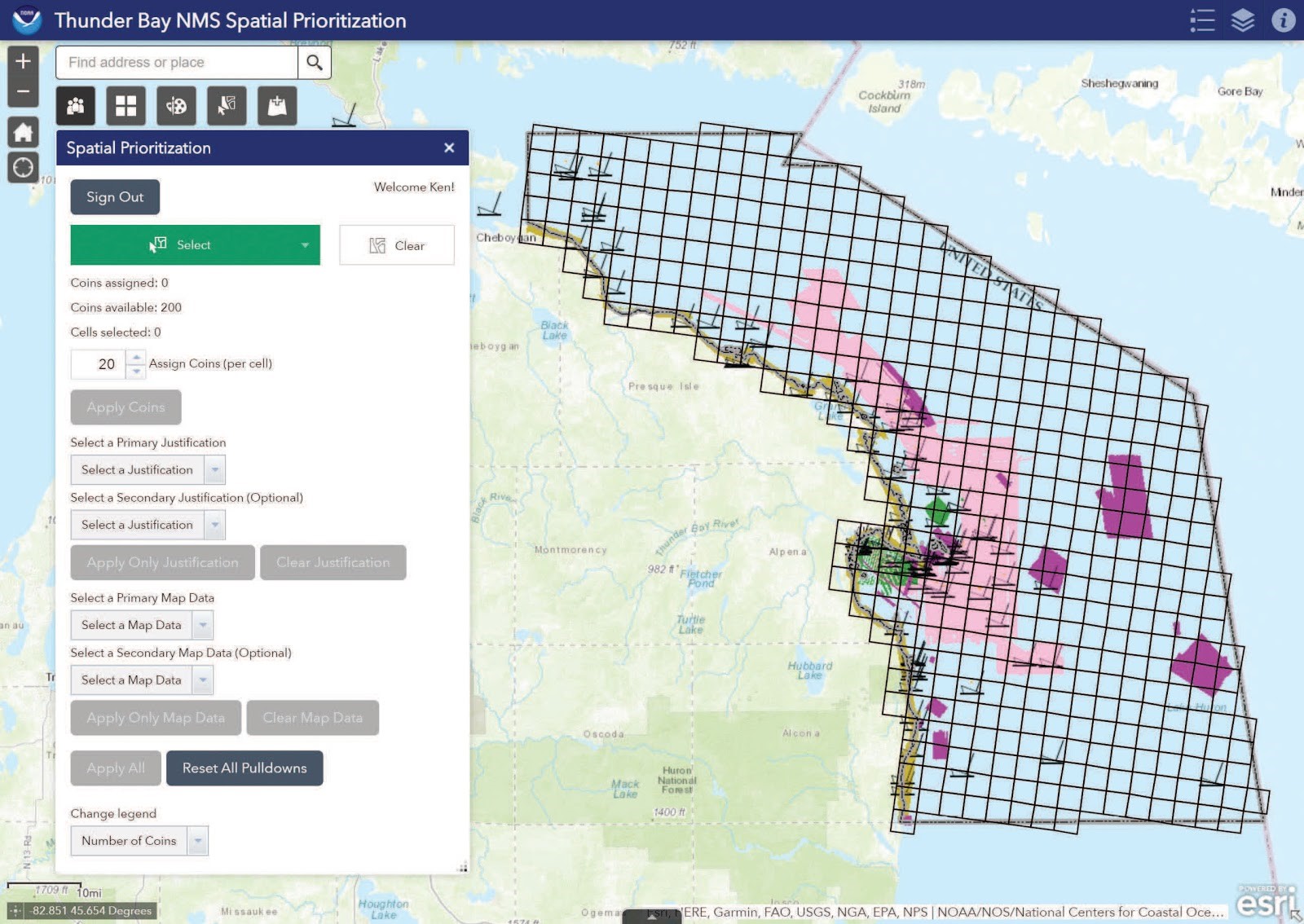Open the Secondary Map Data dropdown
1304x924 pixels.
pos(142,680)
